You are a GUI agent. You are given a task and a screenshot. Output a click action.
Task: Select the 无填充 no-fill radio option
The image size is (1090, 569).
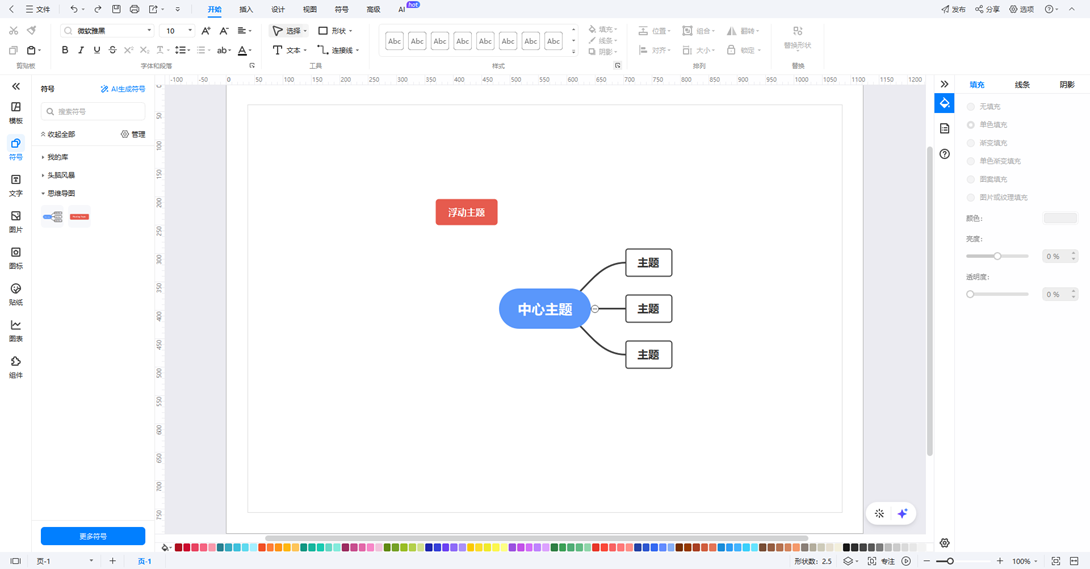pyautogui.click(x=971, y=106)
